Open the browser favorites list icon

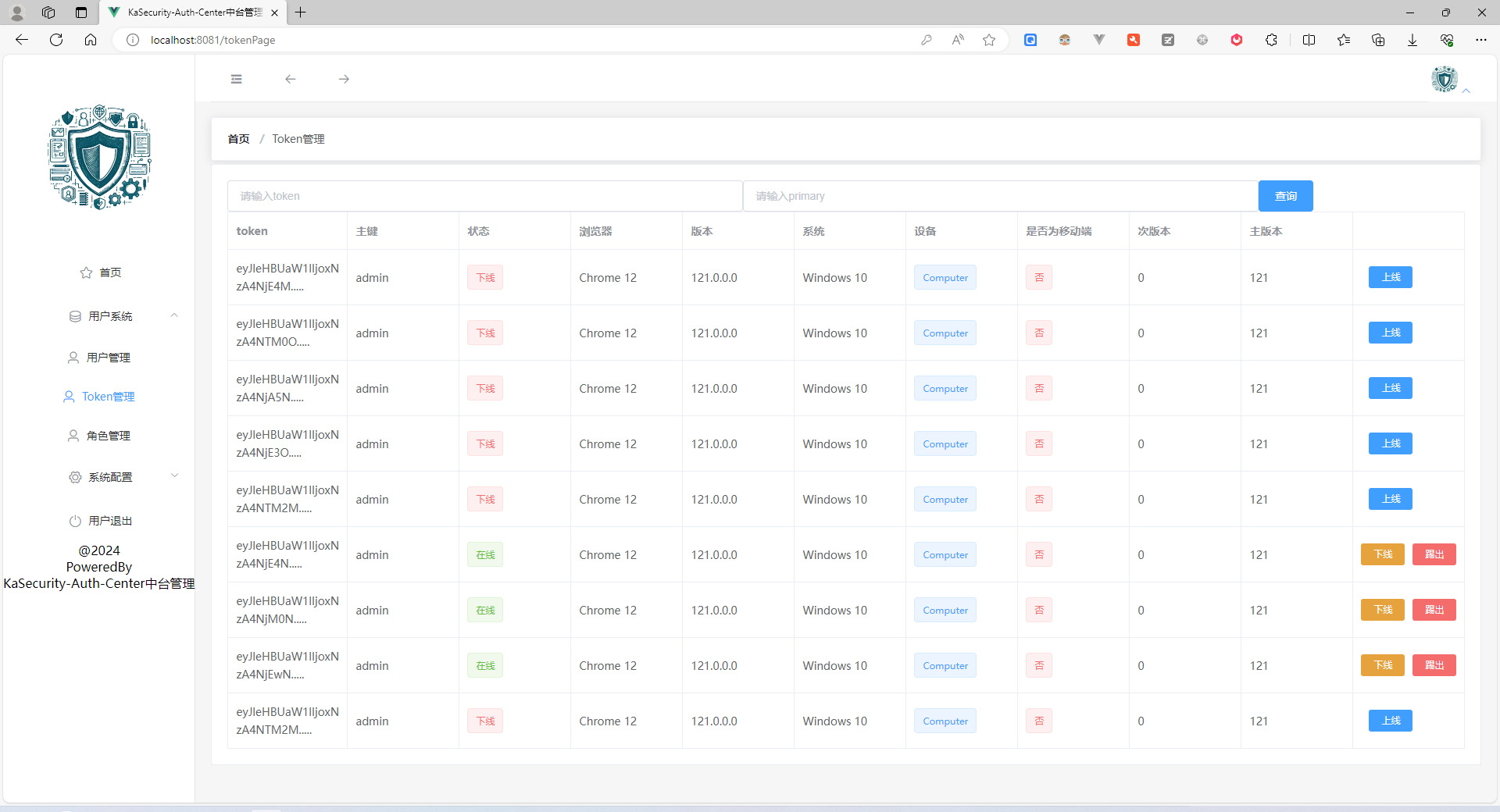click(x=1344, y=40)
